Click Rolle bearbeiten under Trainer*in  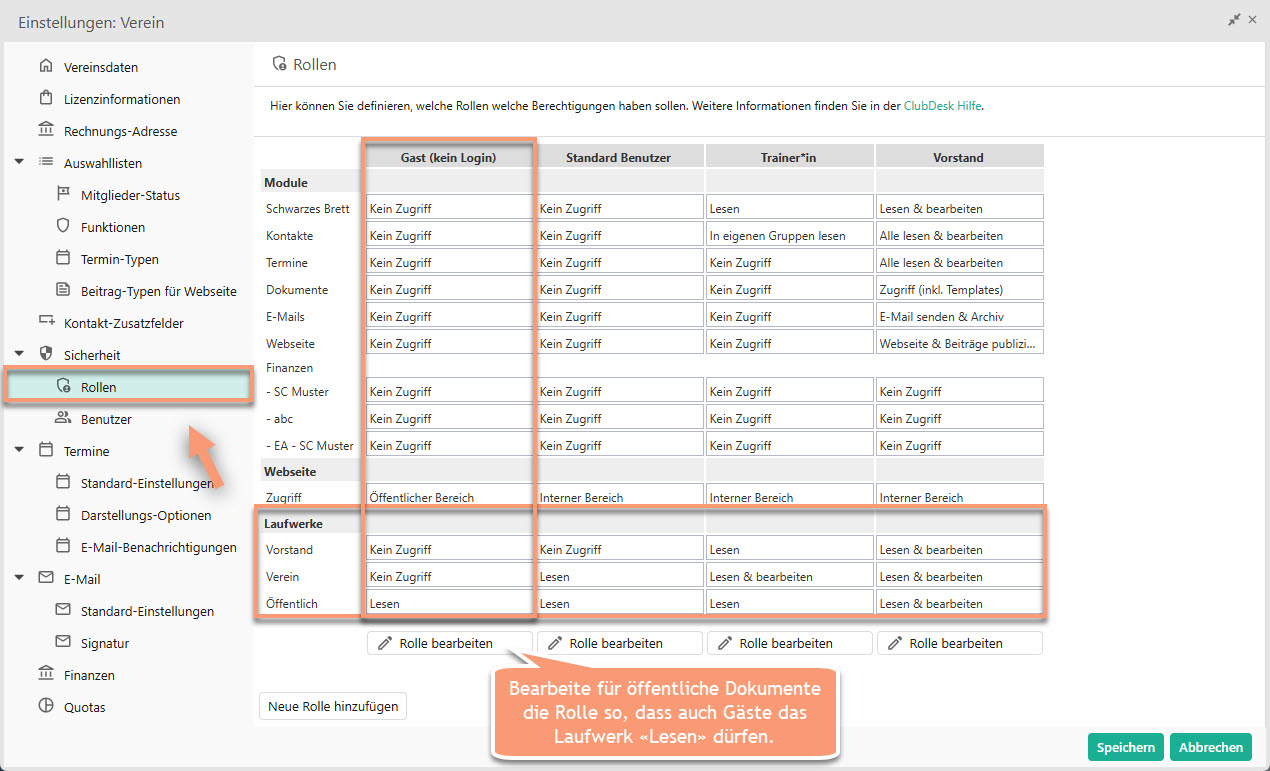click(x=790, y=643)
